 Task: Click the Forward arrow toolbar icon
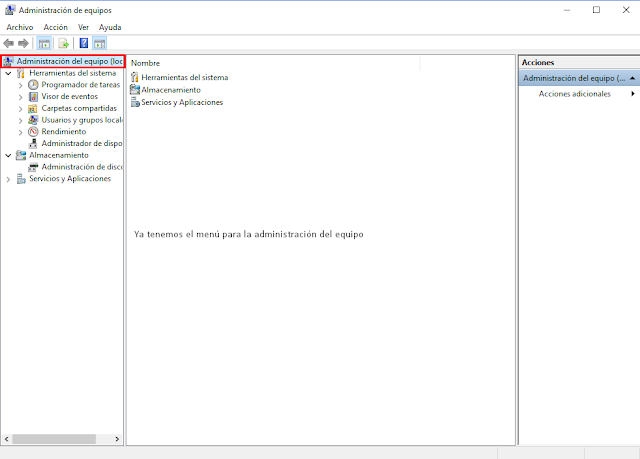pos(23,43)
